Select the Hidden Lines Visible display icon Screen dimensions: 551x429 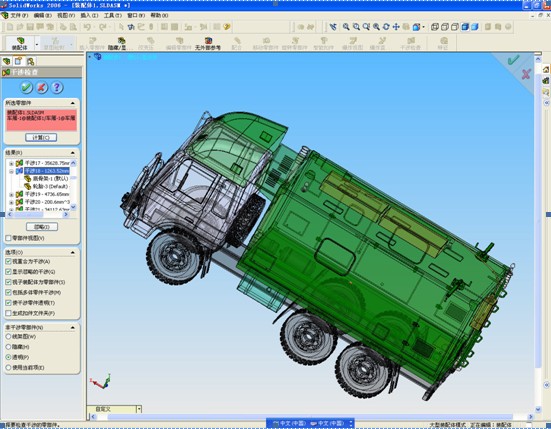click(445, 27)
